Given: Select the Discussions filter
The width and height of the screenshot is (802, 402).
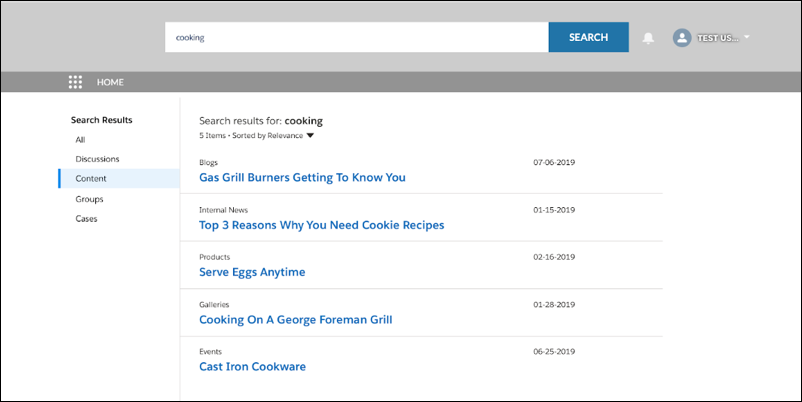Looking at the screenshot, I should click(x=97, y=159).
